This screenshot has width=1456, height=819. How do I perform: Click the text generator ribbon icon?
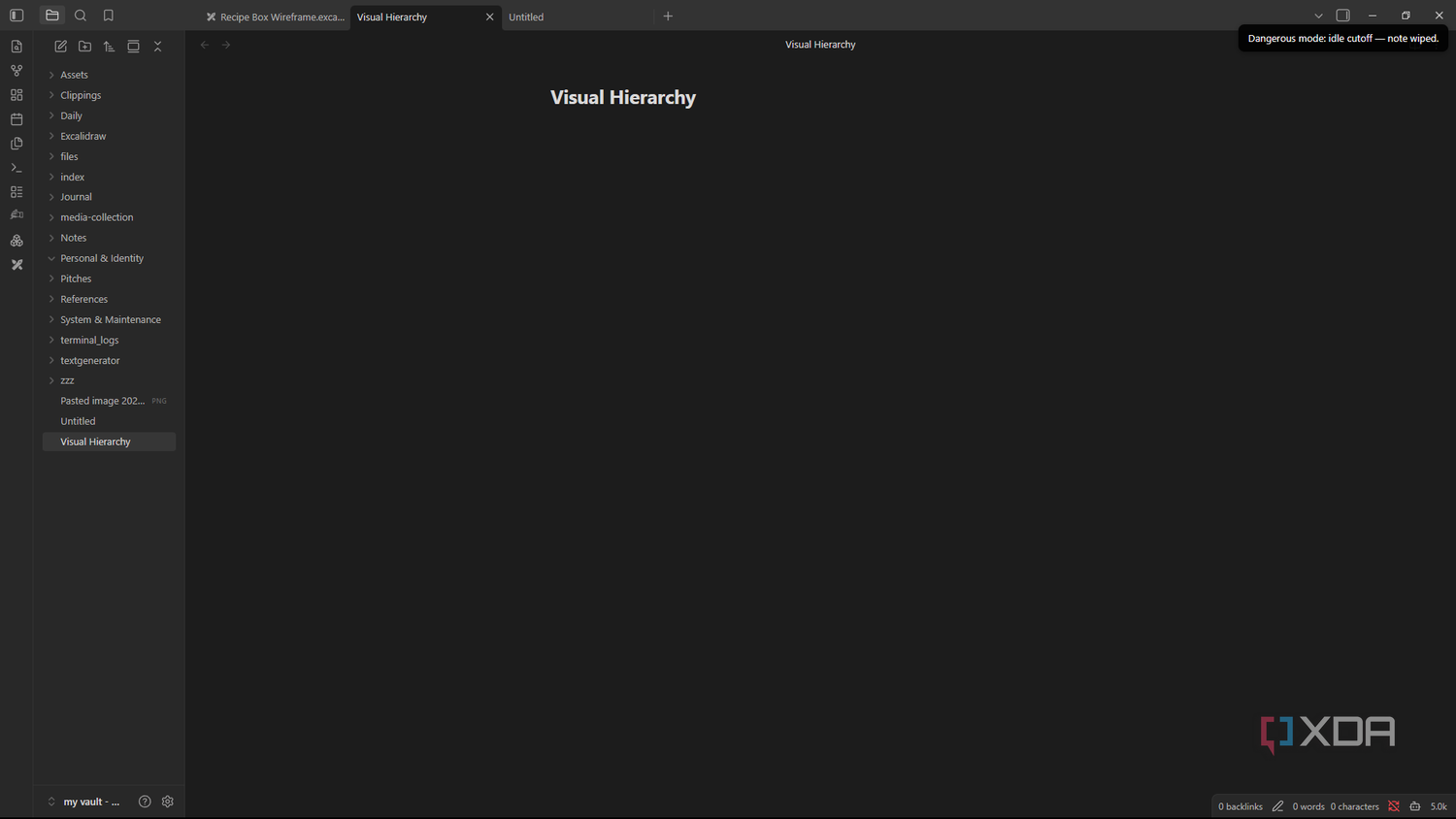[x=17, y=215]
